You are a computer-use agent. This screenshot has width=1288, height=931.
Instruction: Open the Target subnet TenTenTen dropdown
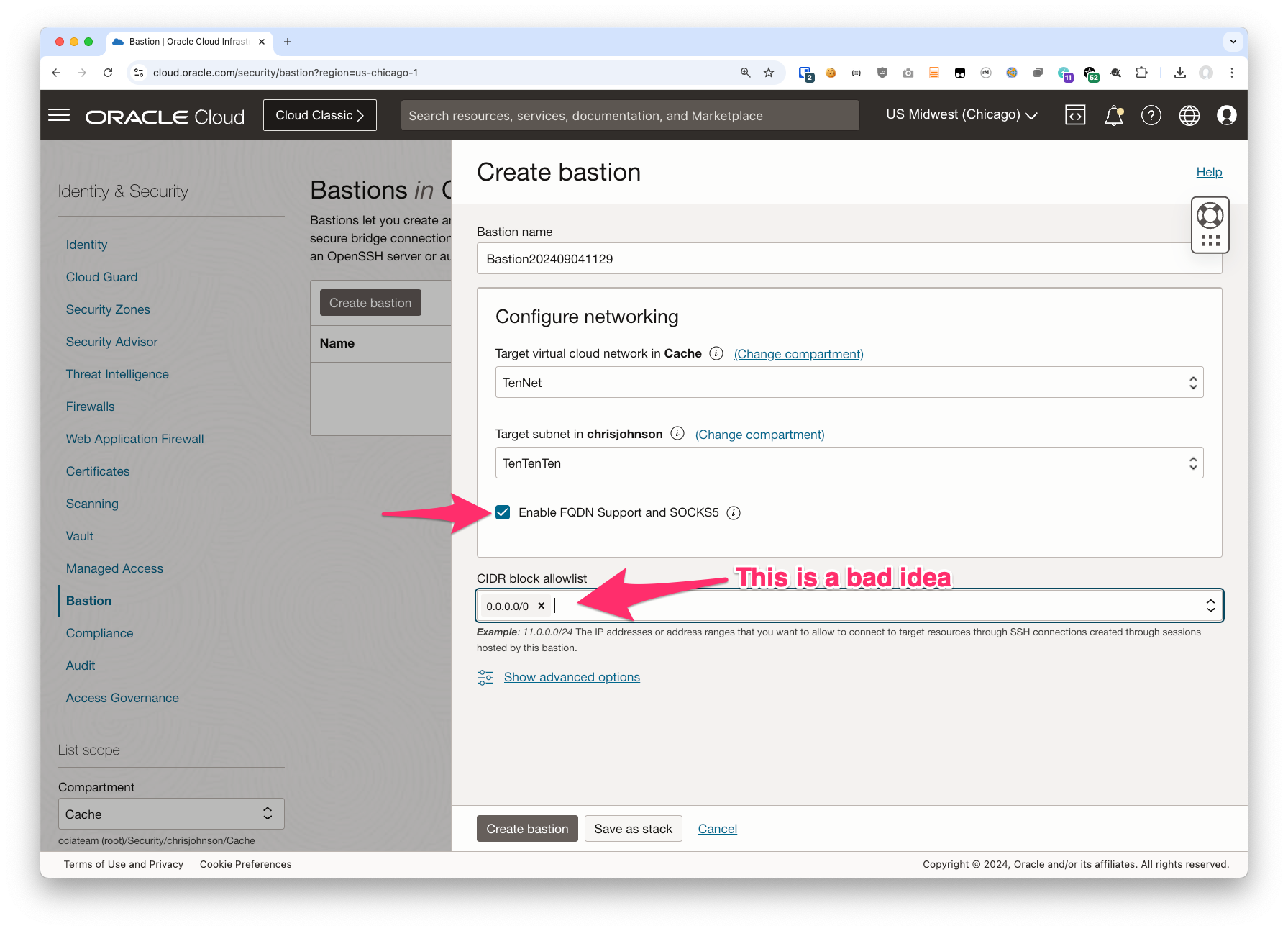click(x=849, y=463)
